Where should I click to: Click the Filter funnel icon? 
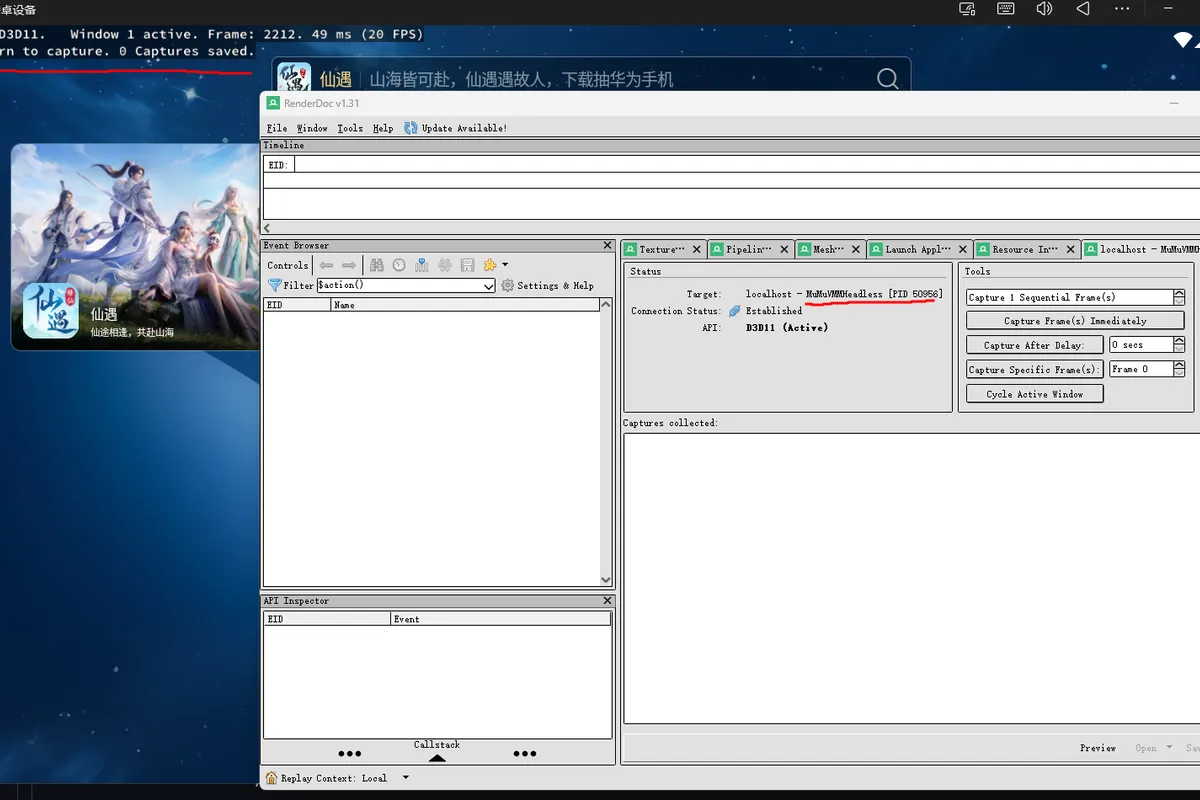tap(275, 285)
